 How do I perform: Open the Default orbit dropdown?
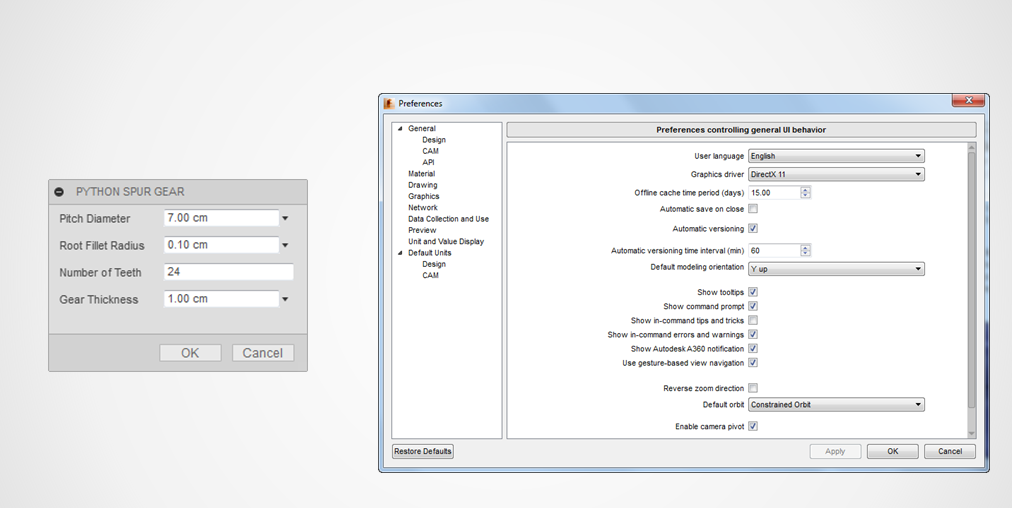pos(836,405)
